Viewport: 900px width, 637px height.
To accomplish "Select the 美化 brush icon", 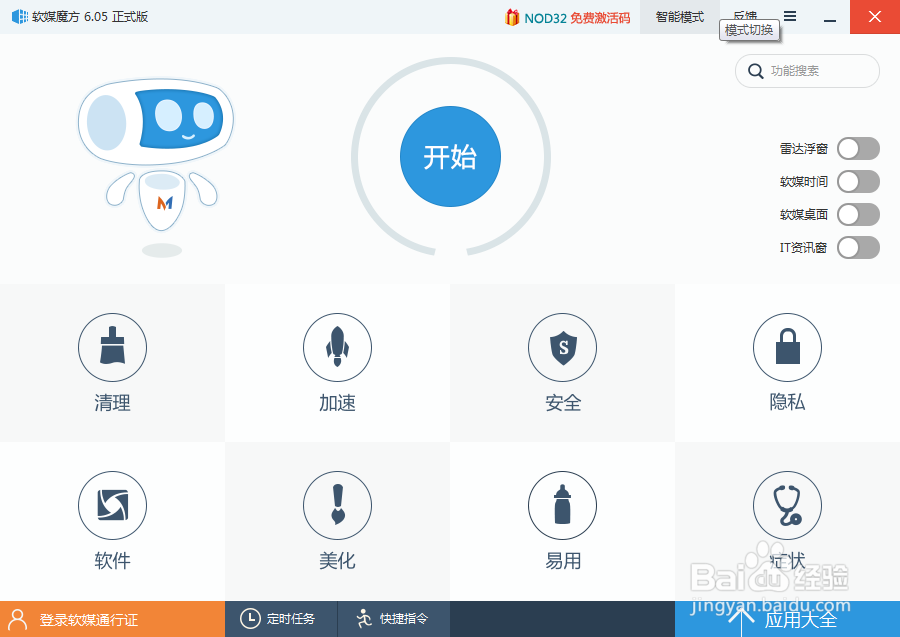I will [x=337, y=506].
